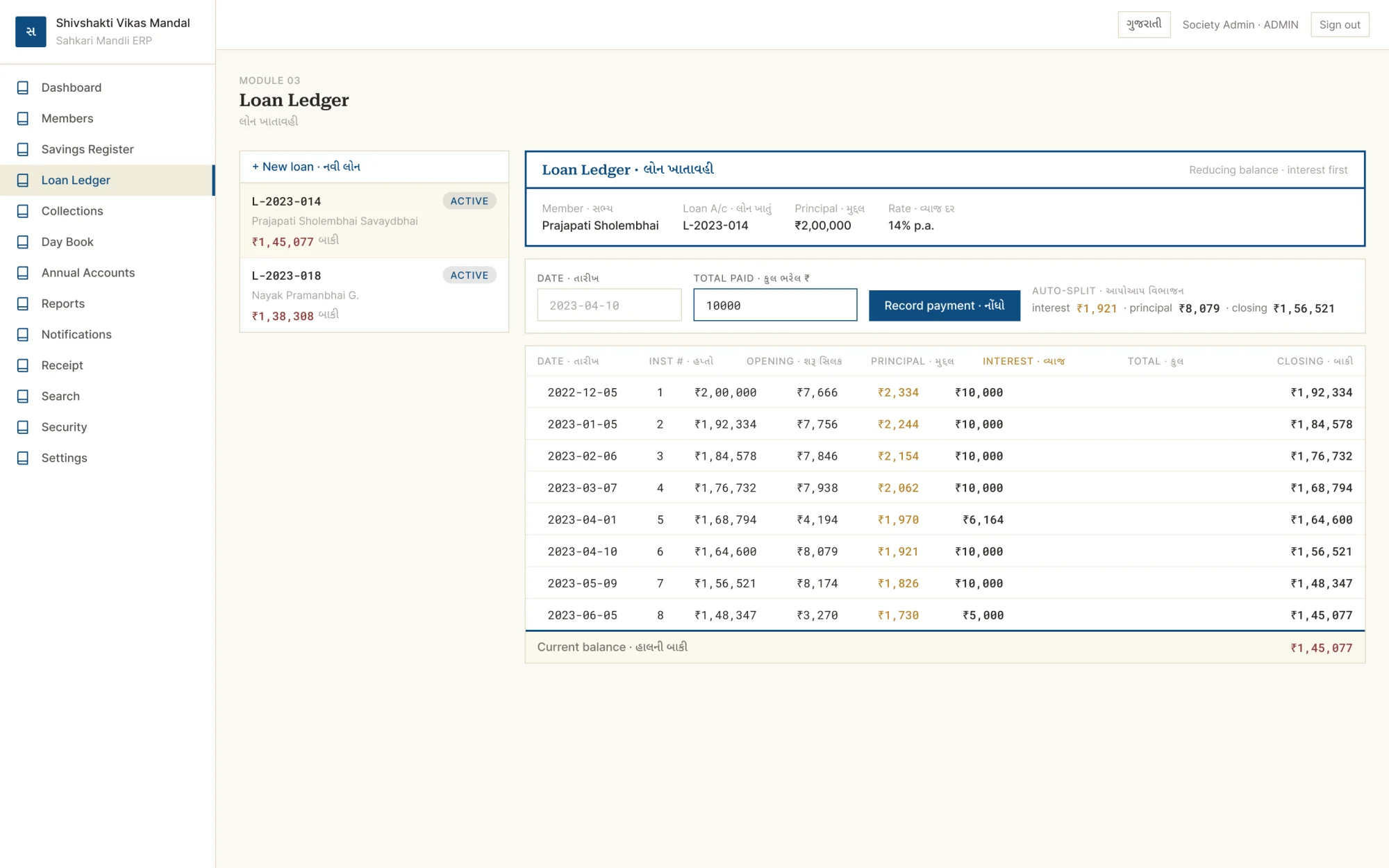Click ledger row dated 2023-04-01

(945, 519)
